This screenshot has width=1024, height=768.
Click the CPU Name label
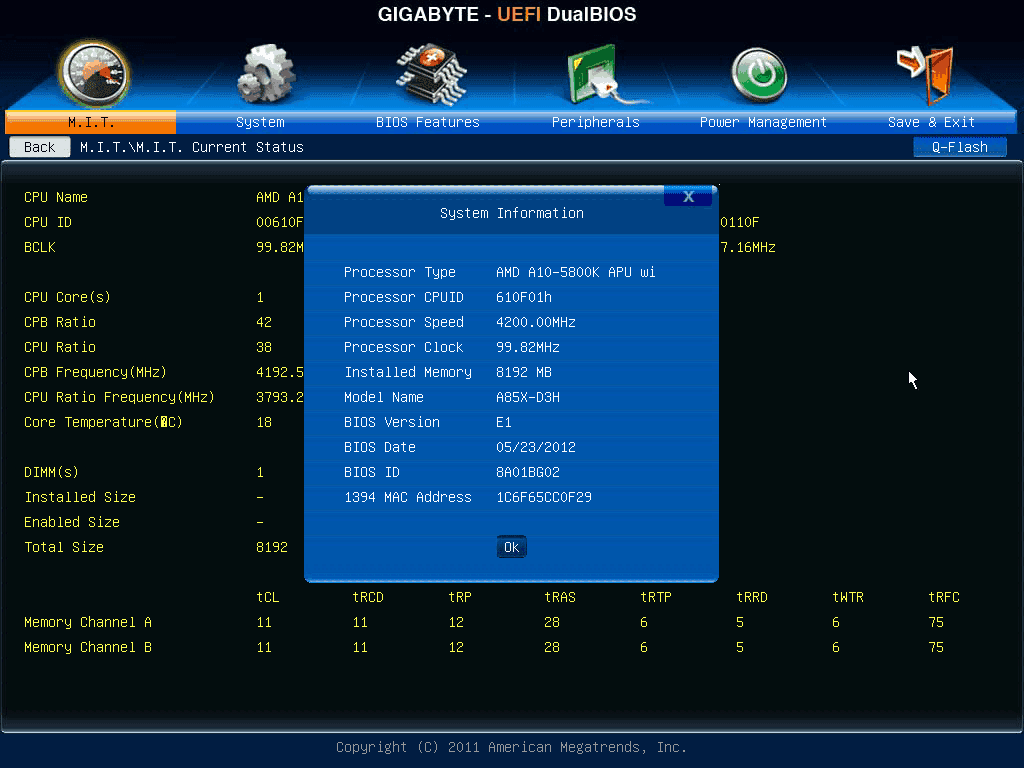[56, 197]
